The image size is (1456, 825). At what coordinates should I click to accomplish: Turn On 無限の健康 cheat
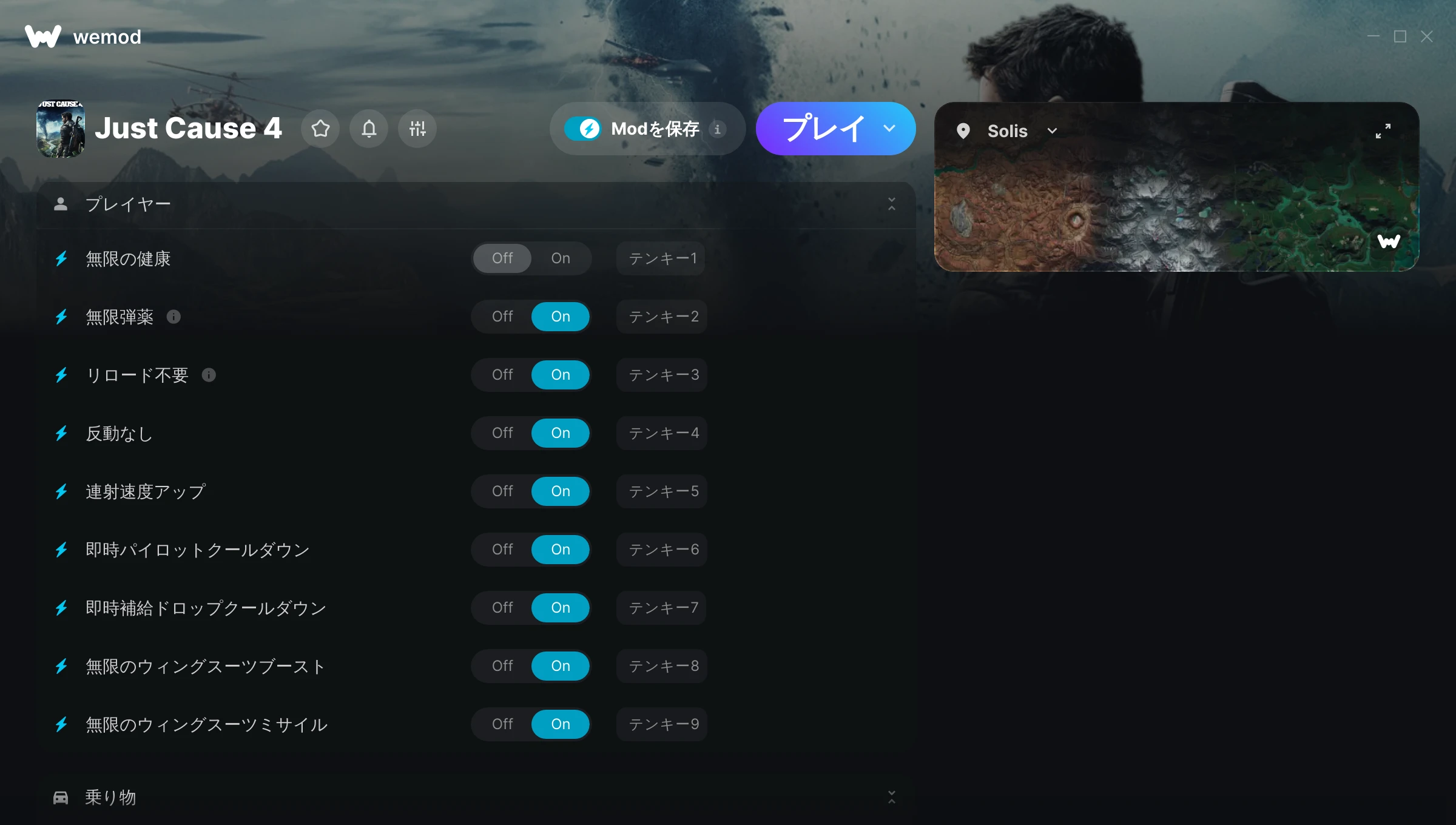(x=561, y=258)
